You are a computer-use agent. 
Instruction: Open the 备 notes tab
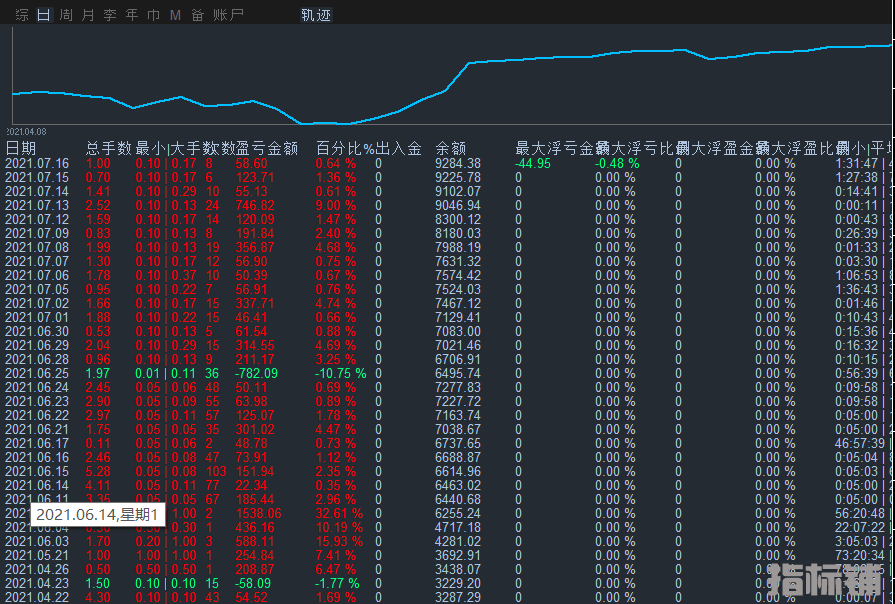(x=197, y=15)
